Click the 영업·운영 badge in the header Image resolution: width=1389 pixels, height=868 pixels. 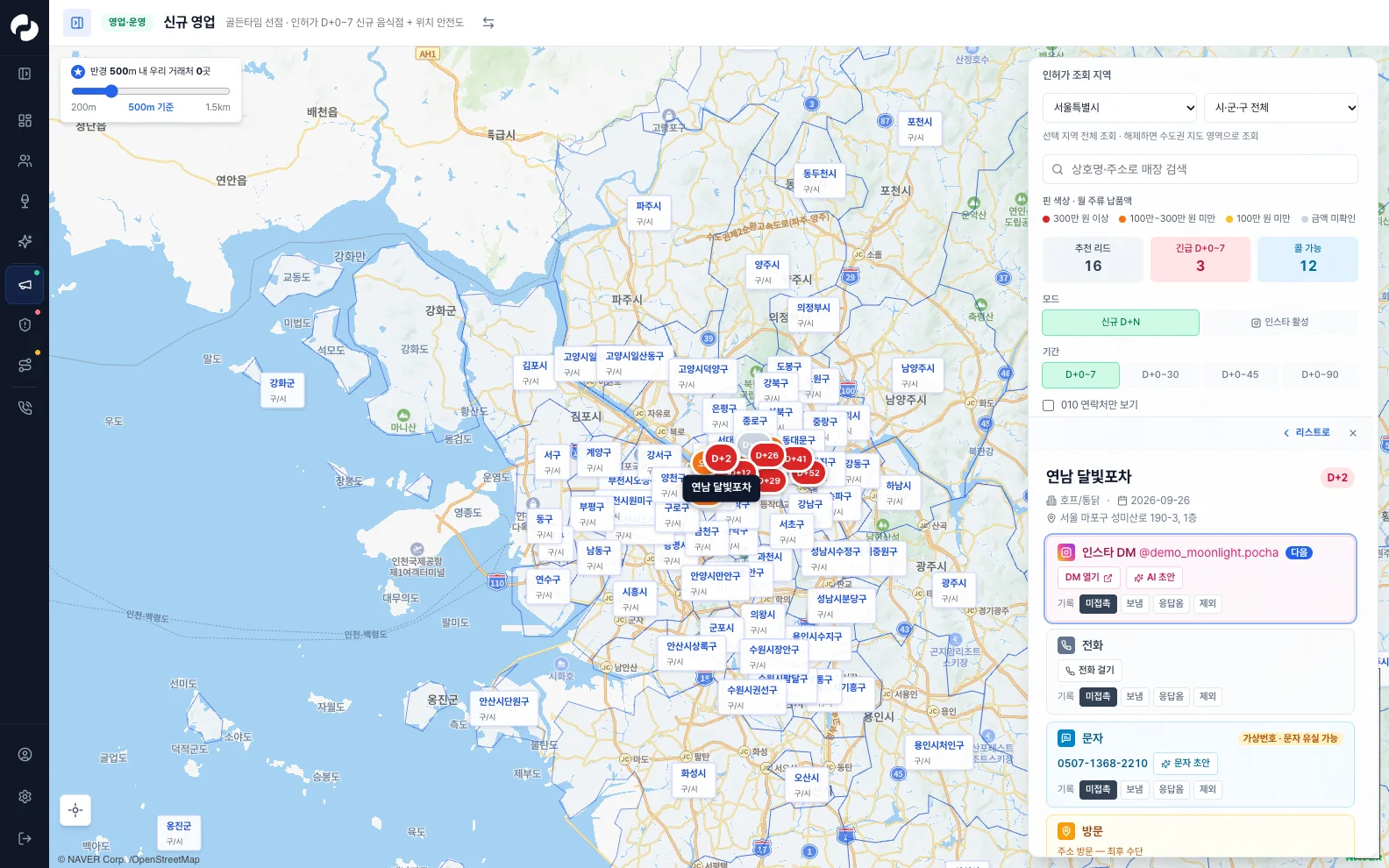coord(127,23)
